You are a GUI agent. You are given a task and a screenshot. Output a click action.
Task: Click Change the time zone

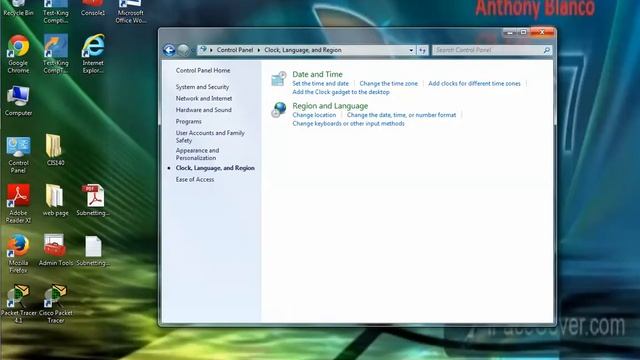pyautogui.click(x=389, y=83)
